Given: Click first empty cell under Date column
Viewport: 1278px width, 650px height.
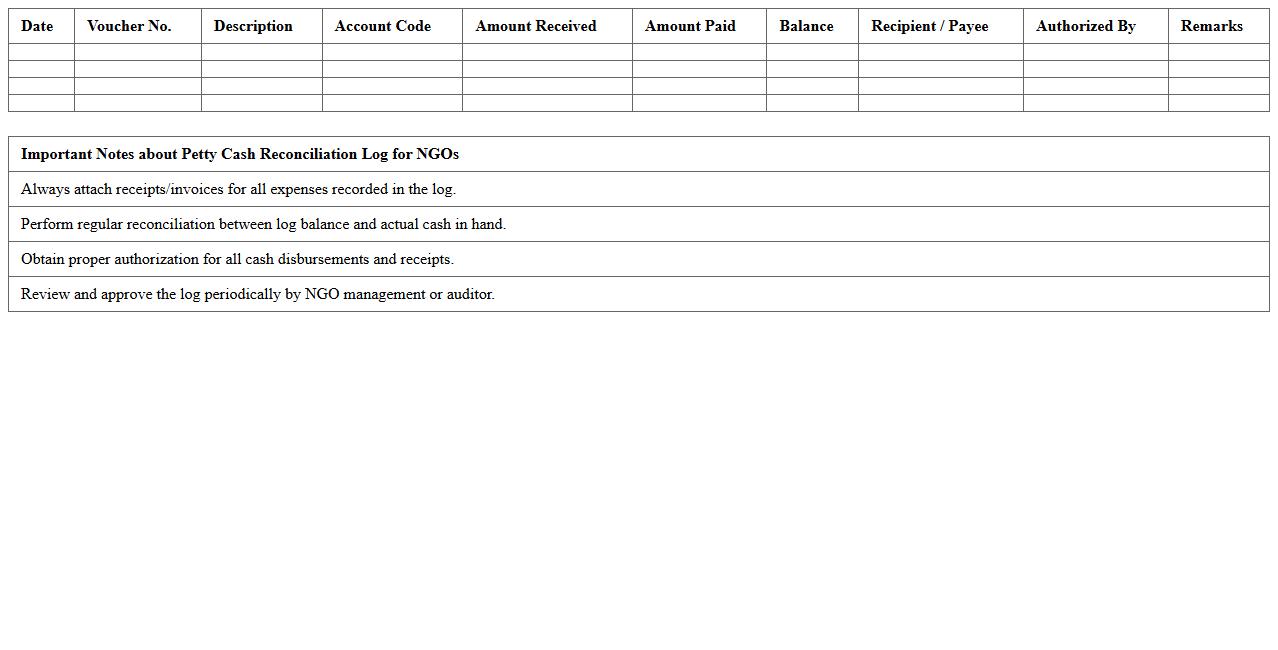Looking at the screenshot, I should point(41,52).
